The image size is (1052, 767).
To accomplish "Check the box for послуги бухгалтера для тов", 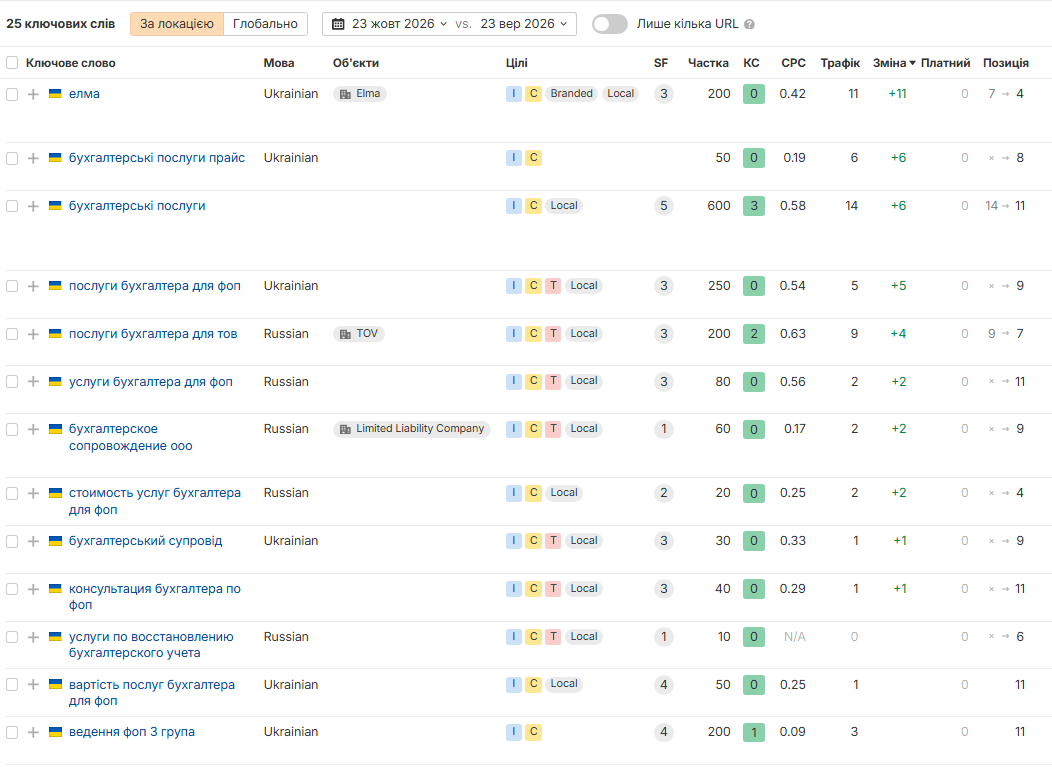I will pyautogui.click(x=12, y=334).
